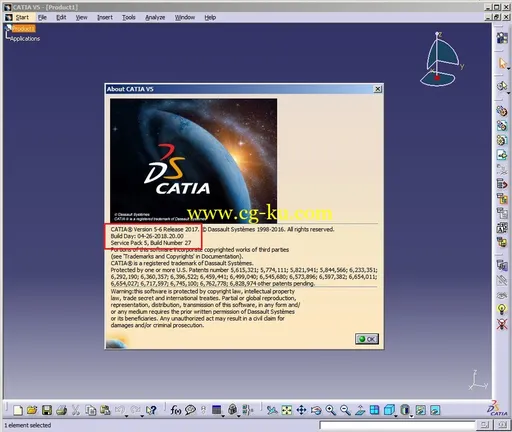The image size is (512, 432).
Task: Click the Hide/Show icon
Action: pos(421,410)
